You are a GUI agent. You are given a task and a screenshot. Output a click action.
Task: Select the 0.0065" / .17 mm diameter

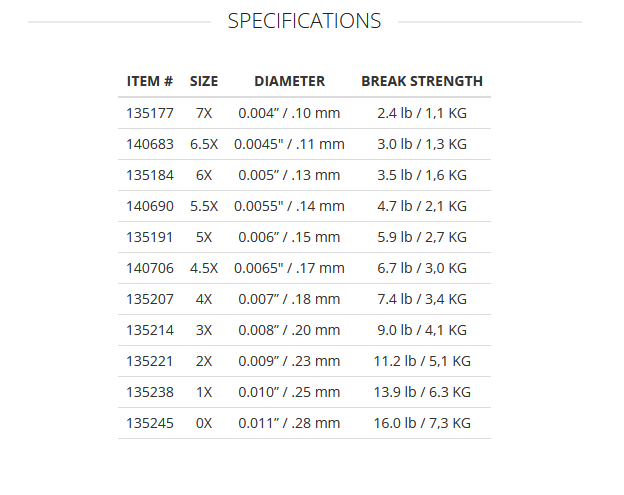tap(289, 268)
